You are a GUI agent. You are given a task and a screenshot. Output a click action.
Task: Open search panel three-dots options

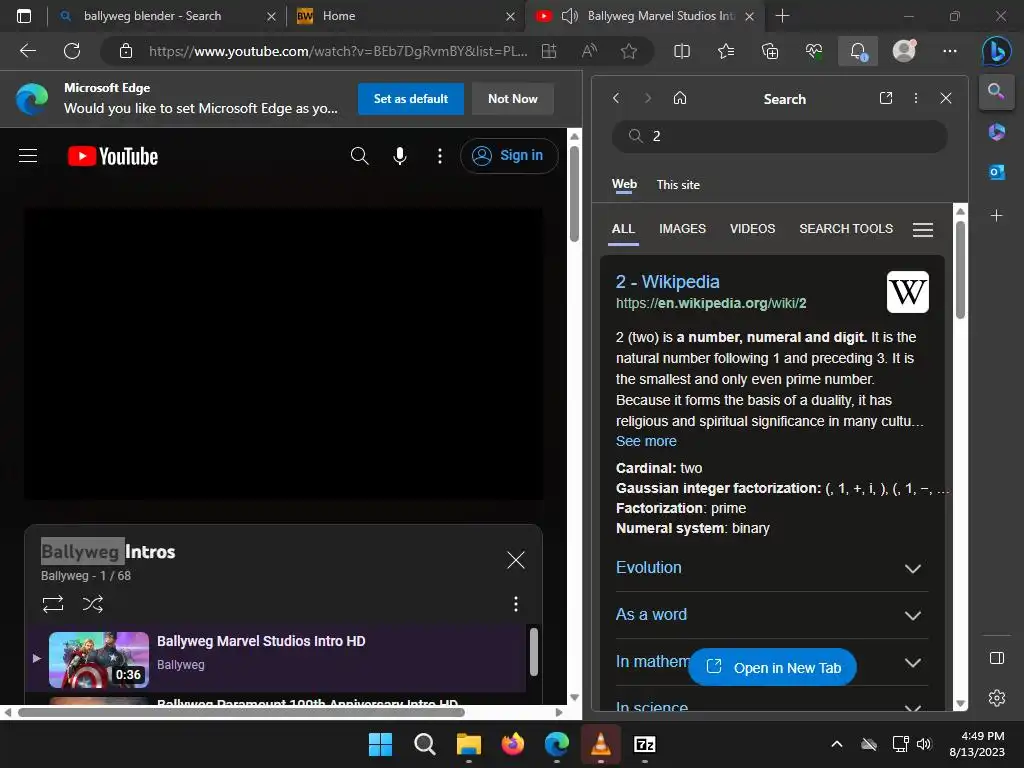916,98
